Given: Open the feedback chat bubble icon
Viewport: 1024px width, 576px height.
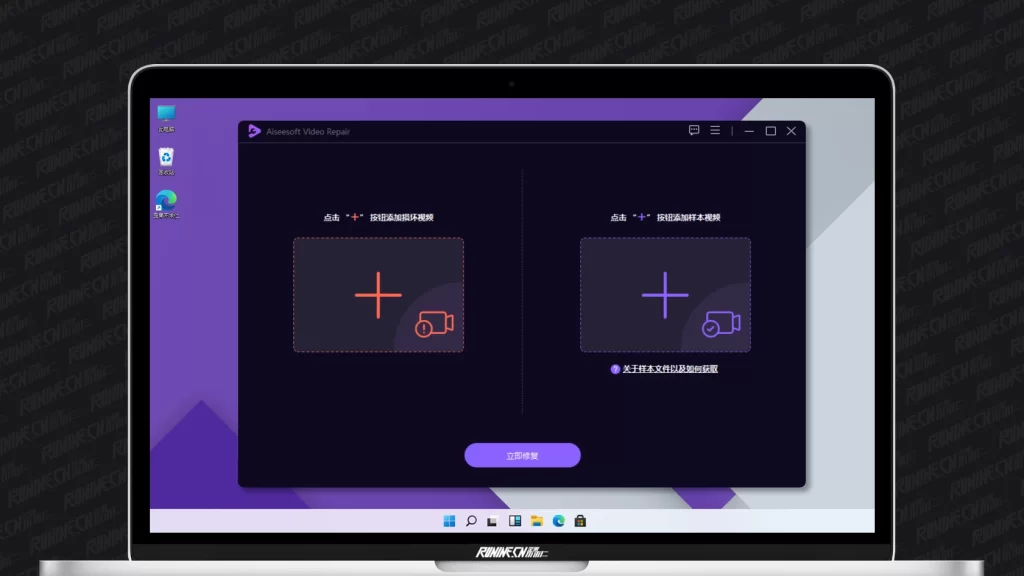Looking at the screenshot, I should 694,131.
